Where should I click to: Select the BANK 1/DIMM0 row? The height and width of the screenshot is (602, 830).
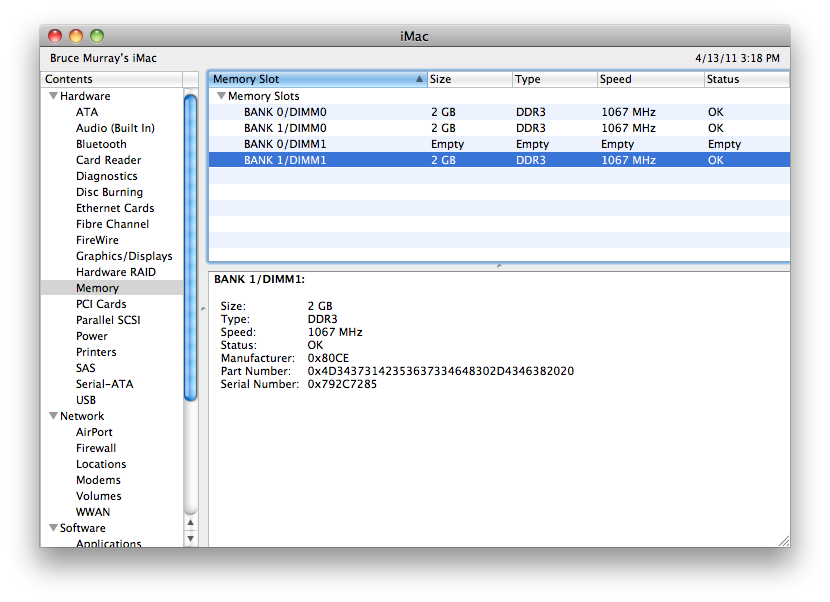499,128
